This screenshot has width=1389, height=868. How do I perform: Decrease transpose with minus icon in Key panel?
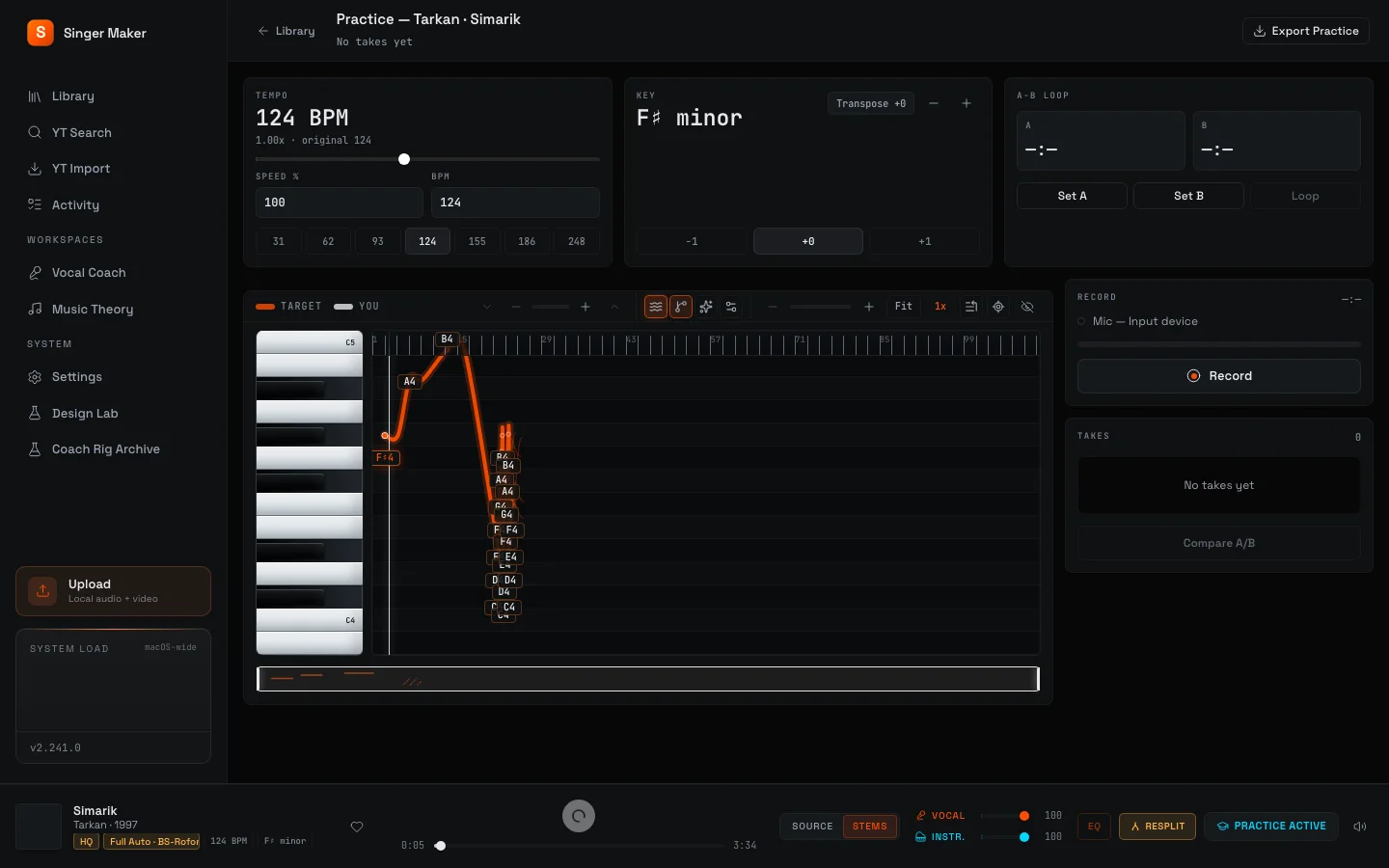pyautogui.click(x=934, y=103)
